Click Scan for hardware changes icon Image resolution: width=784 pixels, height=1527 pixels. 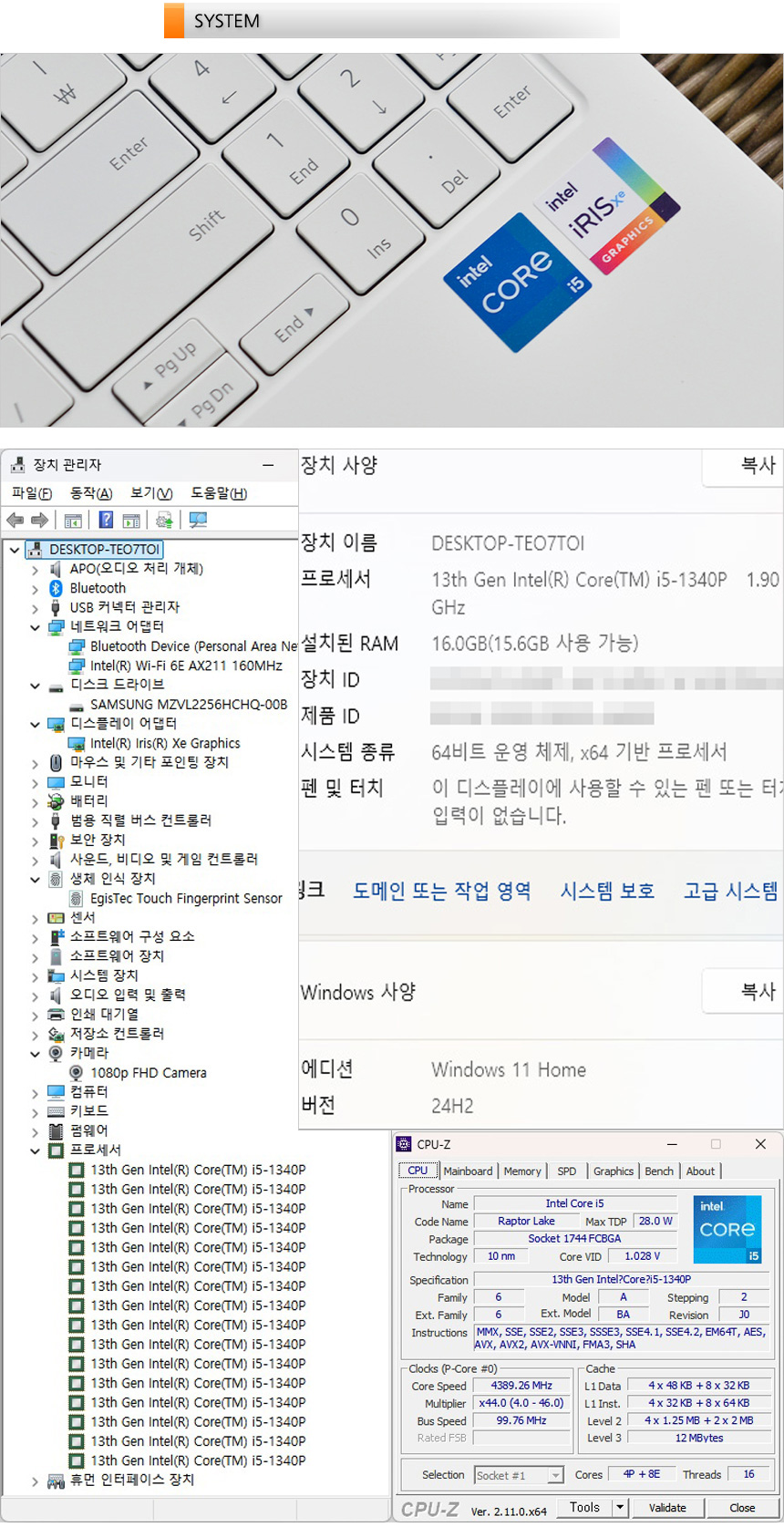[198, 521]
